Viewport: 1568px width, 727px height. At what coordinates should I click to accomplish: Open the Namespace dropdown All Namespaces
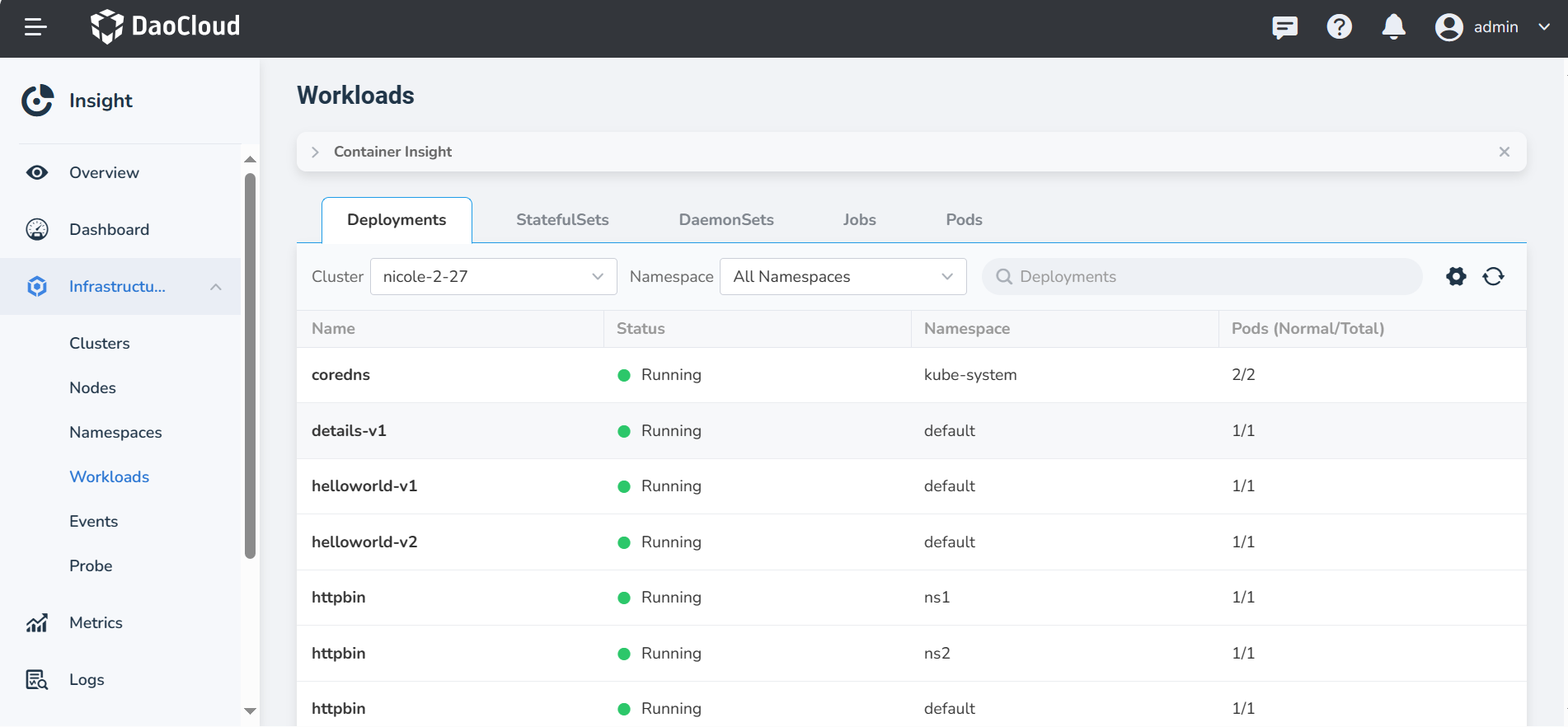[843, 277]
